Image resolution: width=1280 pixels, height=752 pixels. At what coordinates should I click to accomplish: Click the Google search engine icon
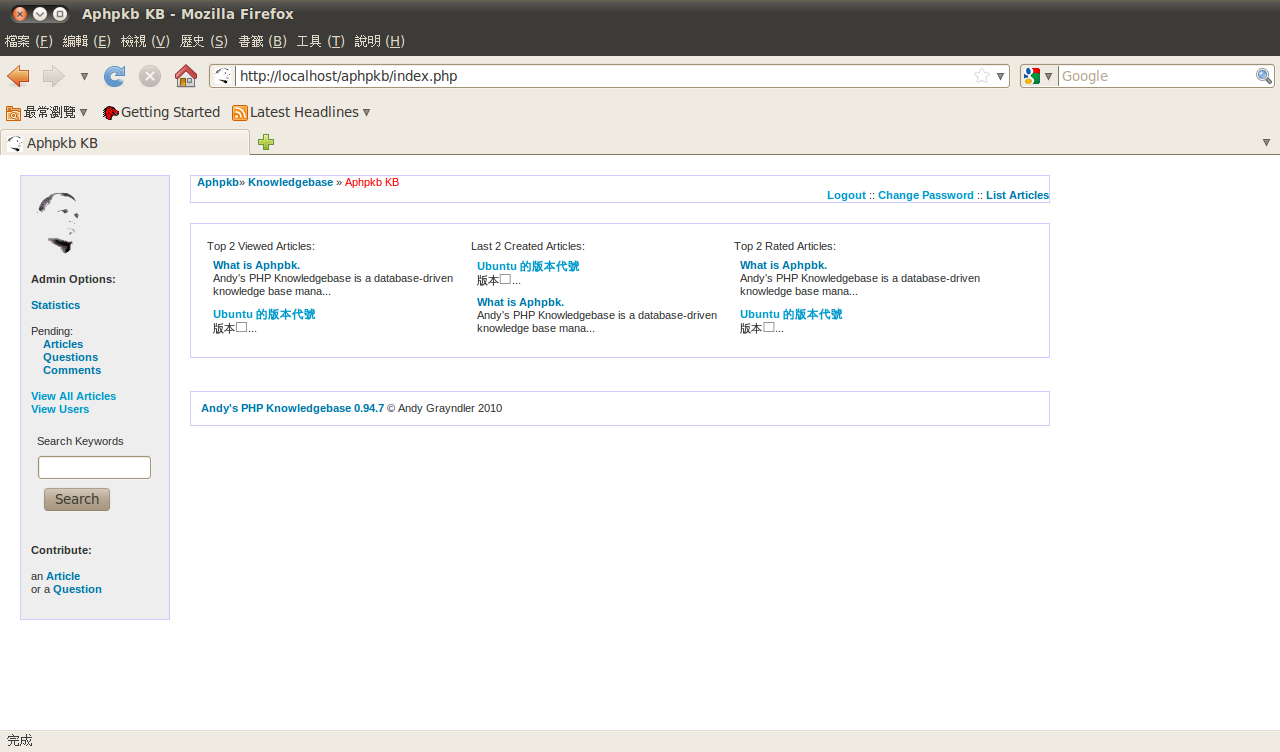coord(1033,76)
